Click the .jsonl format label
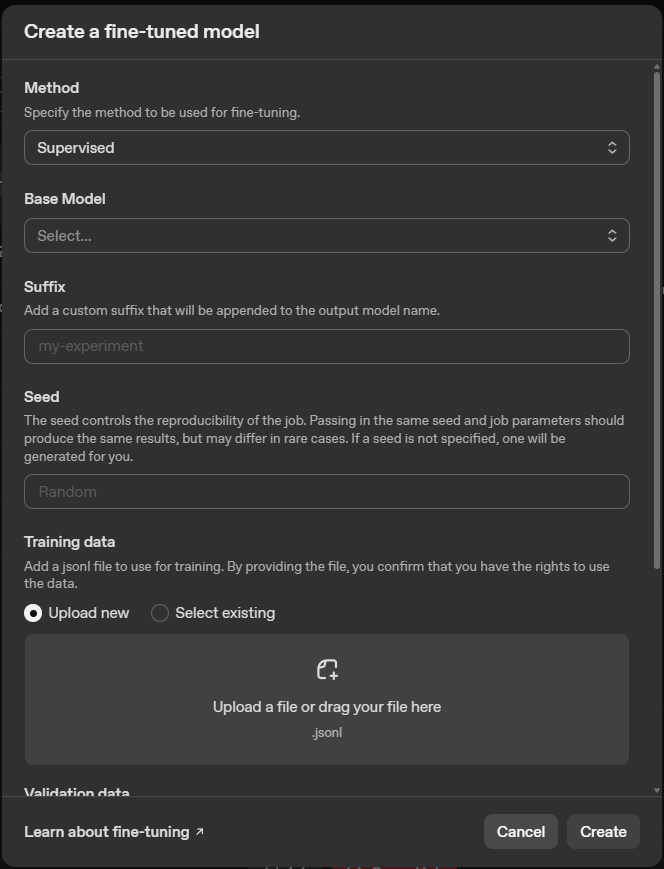 (327, 732)
